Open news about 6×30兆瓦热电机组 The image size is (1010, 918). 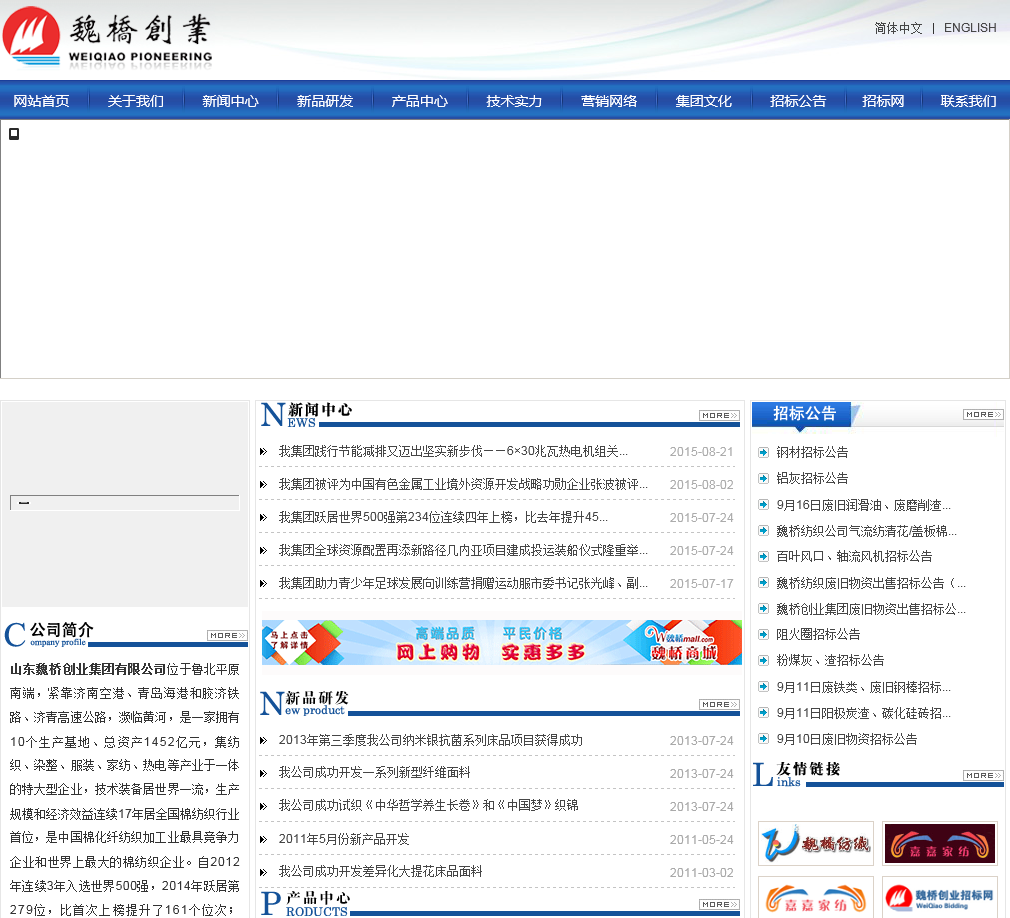click(x=453, y=452)
